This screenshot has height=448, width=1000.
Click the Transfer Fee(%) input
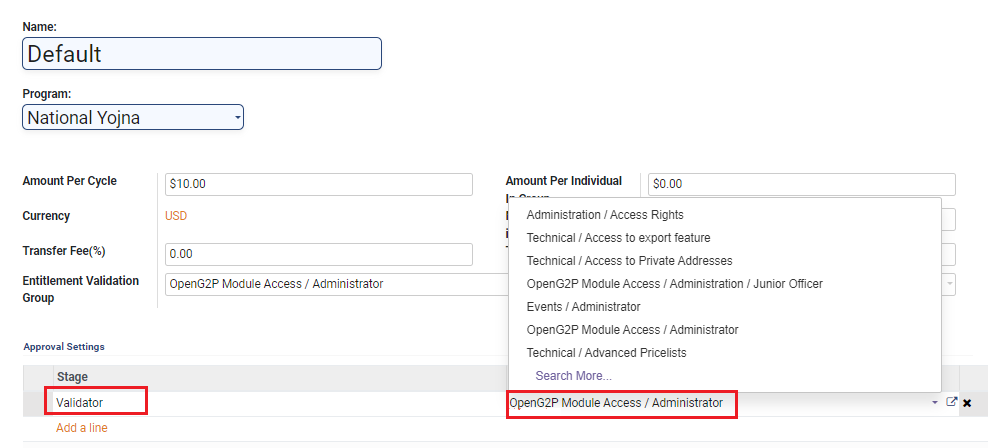319,254
